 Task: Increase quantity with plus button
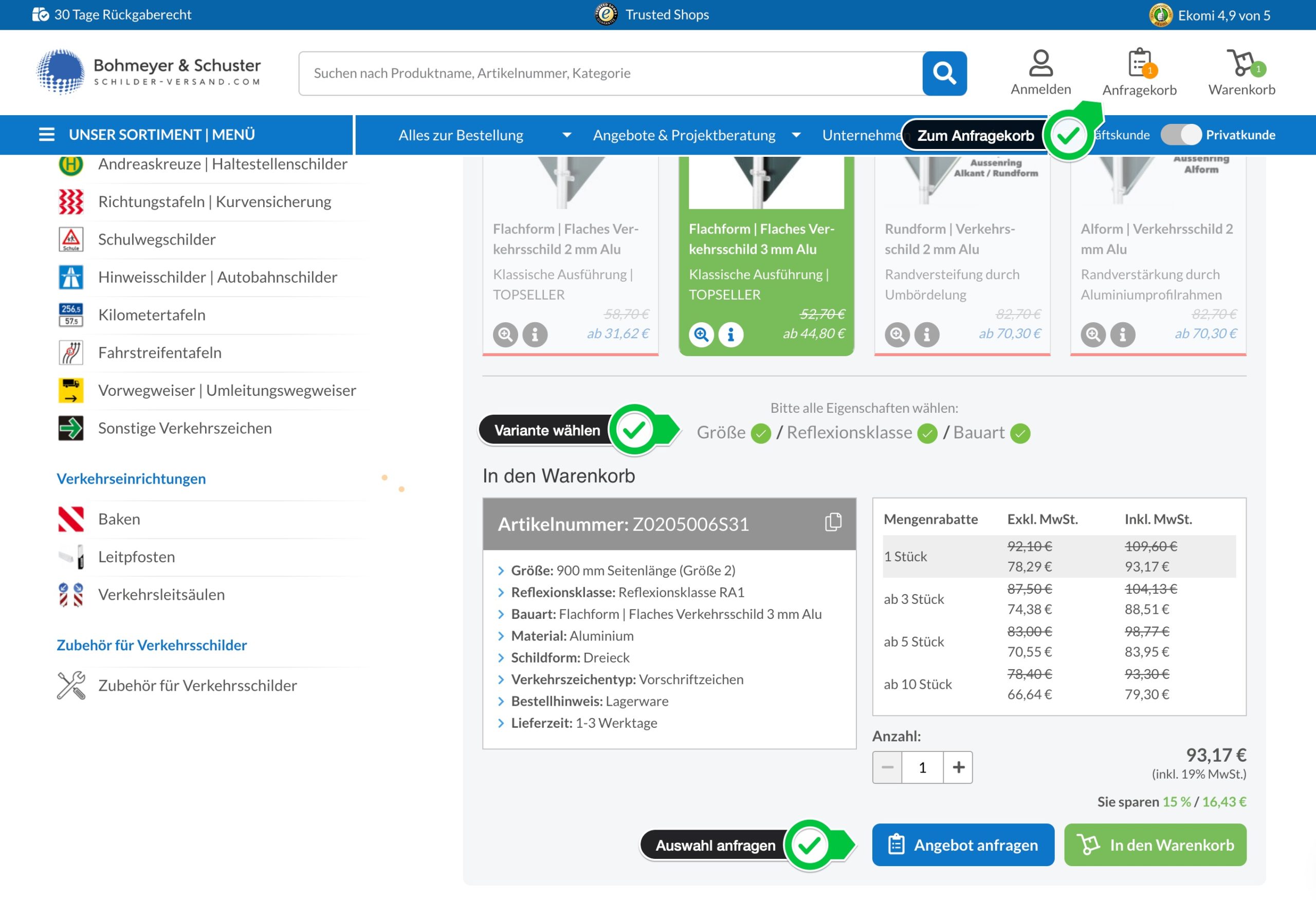click(x=958, y=767)
